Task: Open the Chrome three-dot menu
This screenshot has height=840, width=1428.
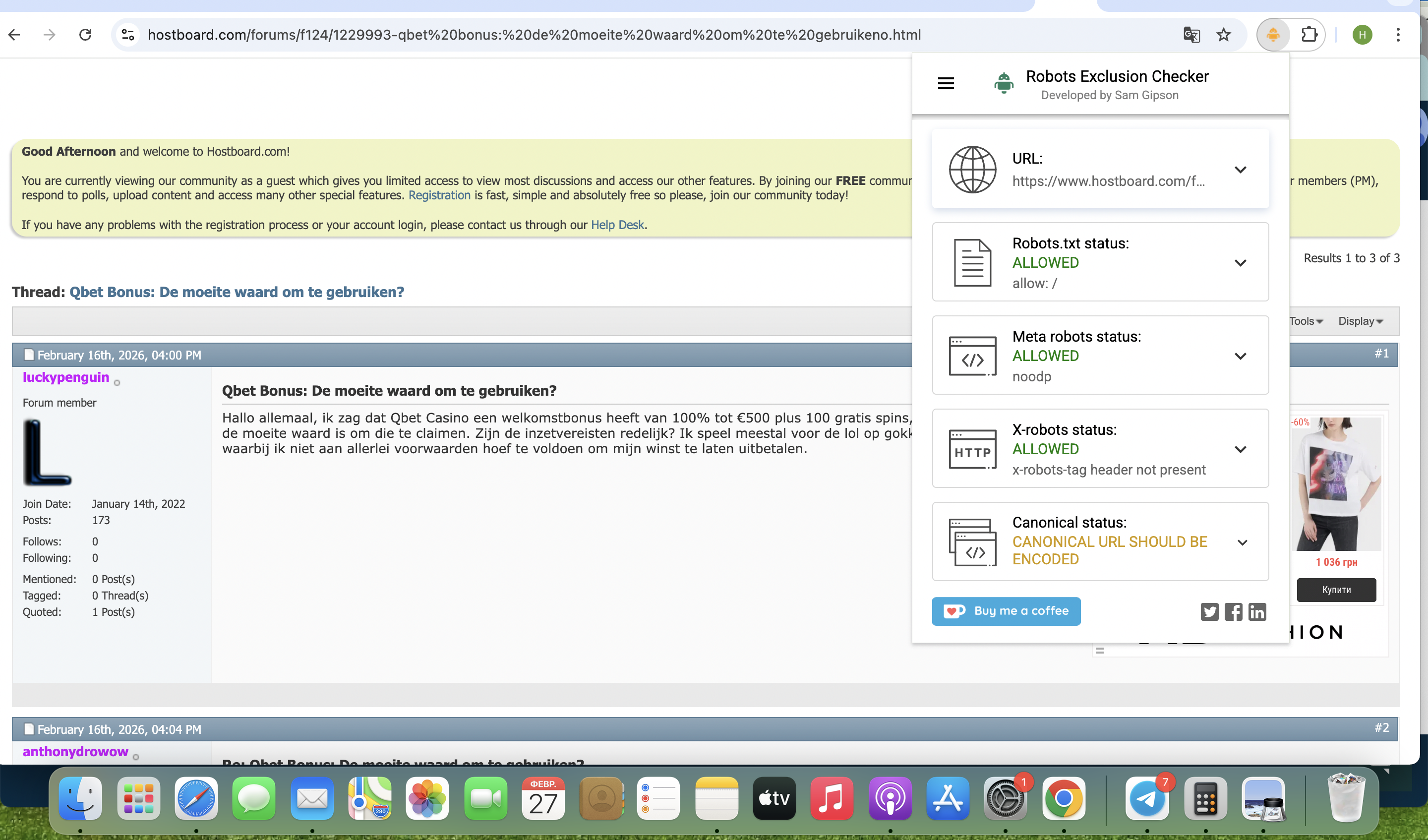Action: 1398,35
